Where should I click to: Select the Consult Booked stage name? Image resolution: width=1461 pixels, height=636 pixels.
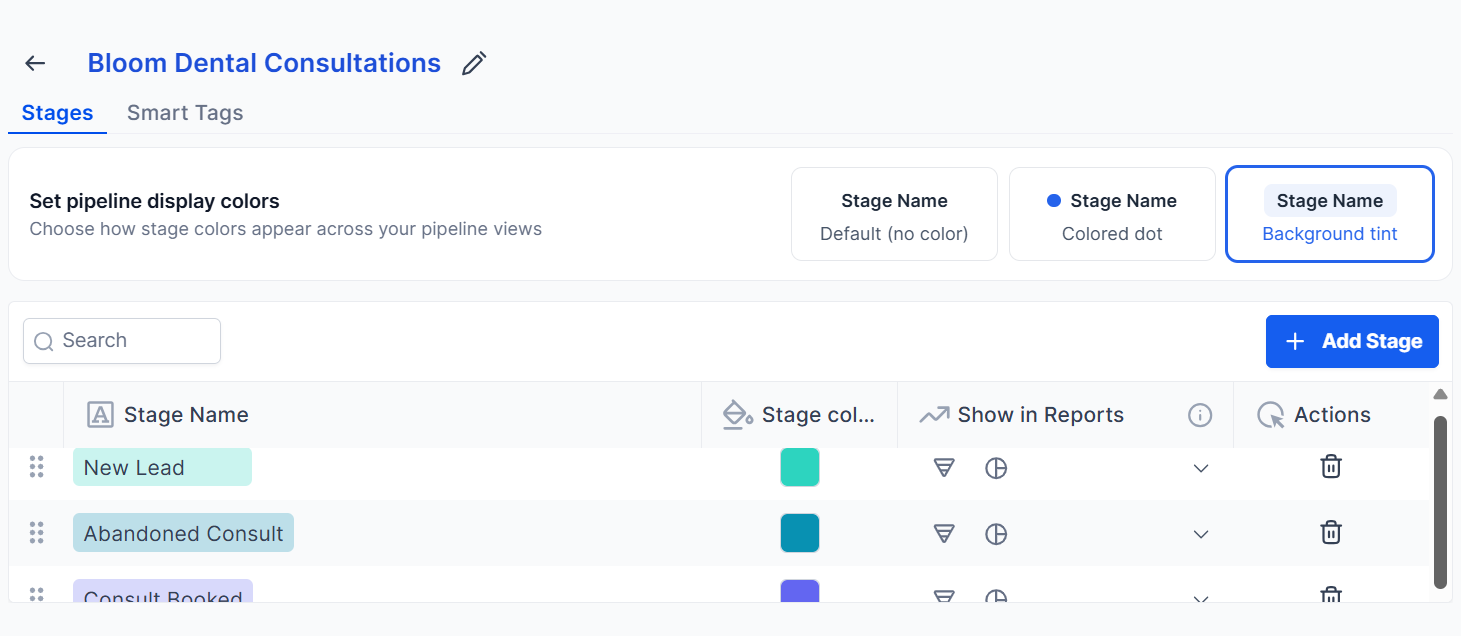point(163,592)
